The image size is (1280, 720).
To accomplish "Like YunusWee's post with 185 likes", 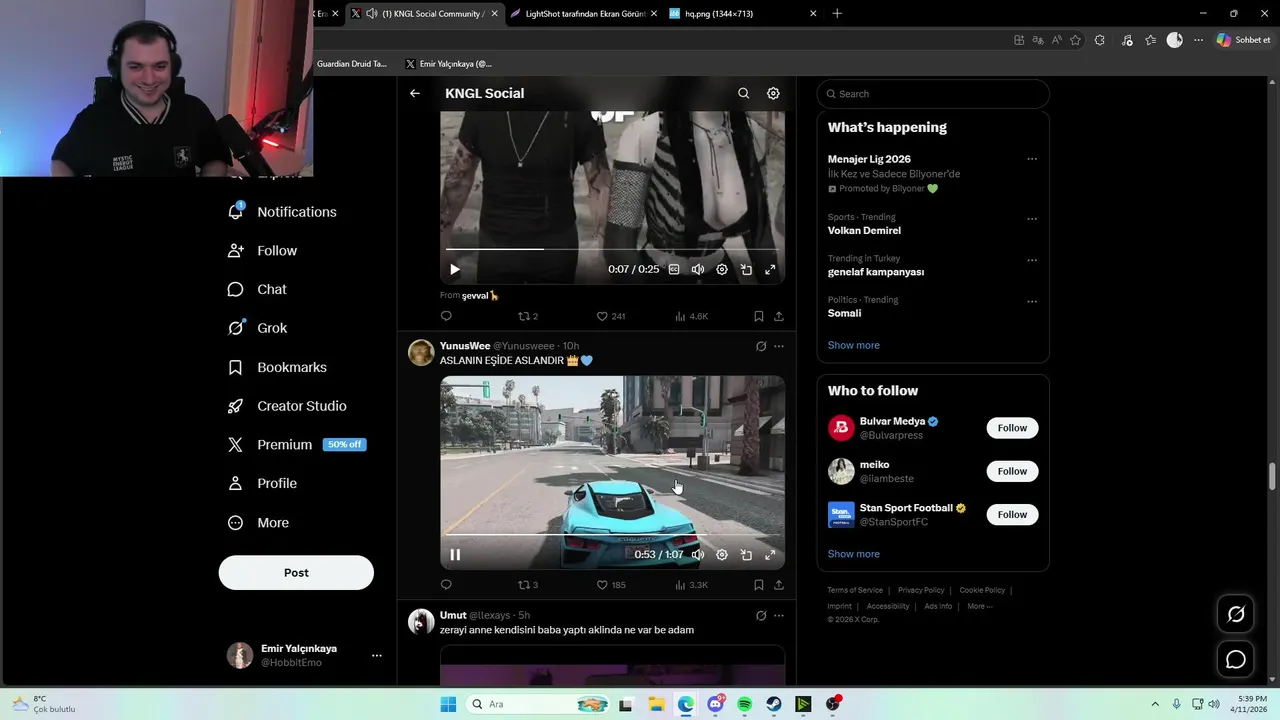I will click(610, 585).
